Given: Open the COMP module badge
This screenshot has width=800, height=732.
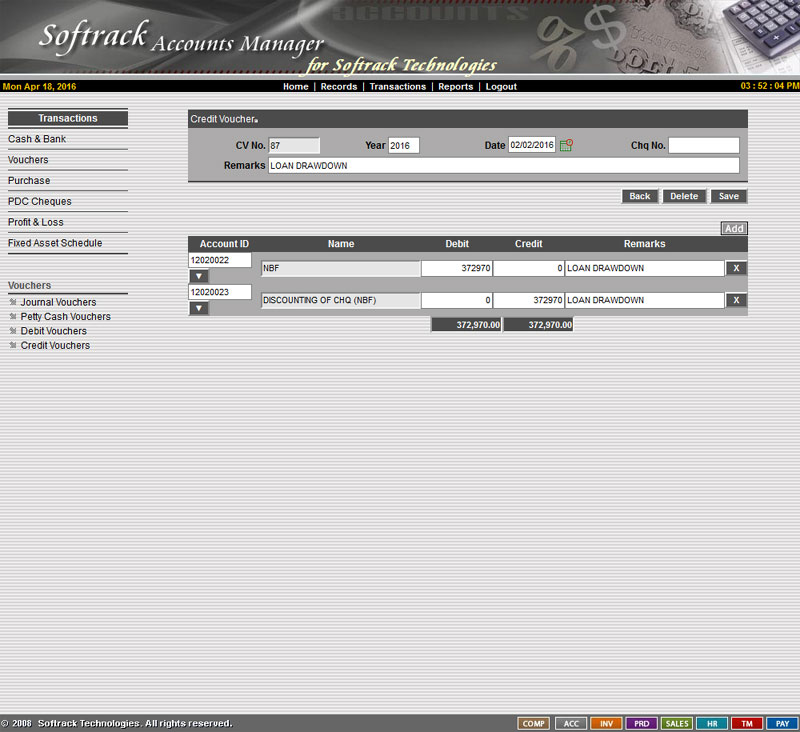Looking at the screenshot, I should tap(534, 723).
